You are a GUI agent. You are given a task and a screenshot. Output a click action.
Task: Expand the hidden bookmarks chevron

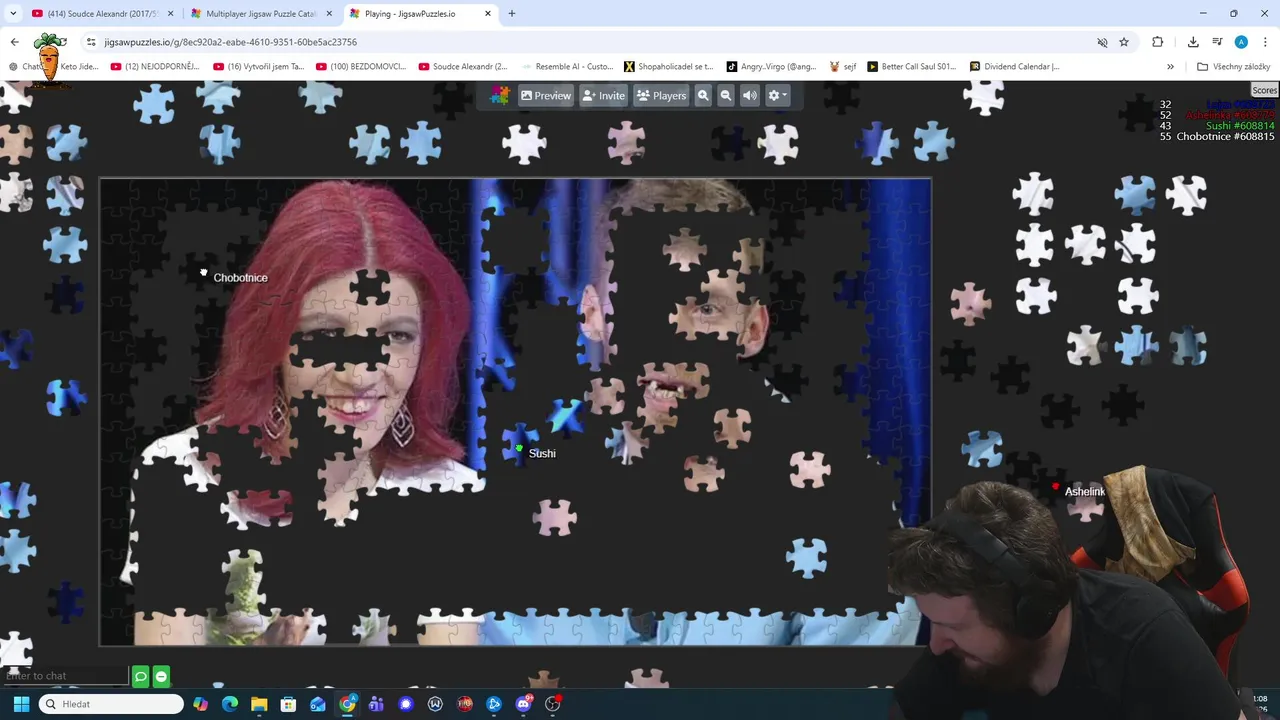(1170, 67)
